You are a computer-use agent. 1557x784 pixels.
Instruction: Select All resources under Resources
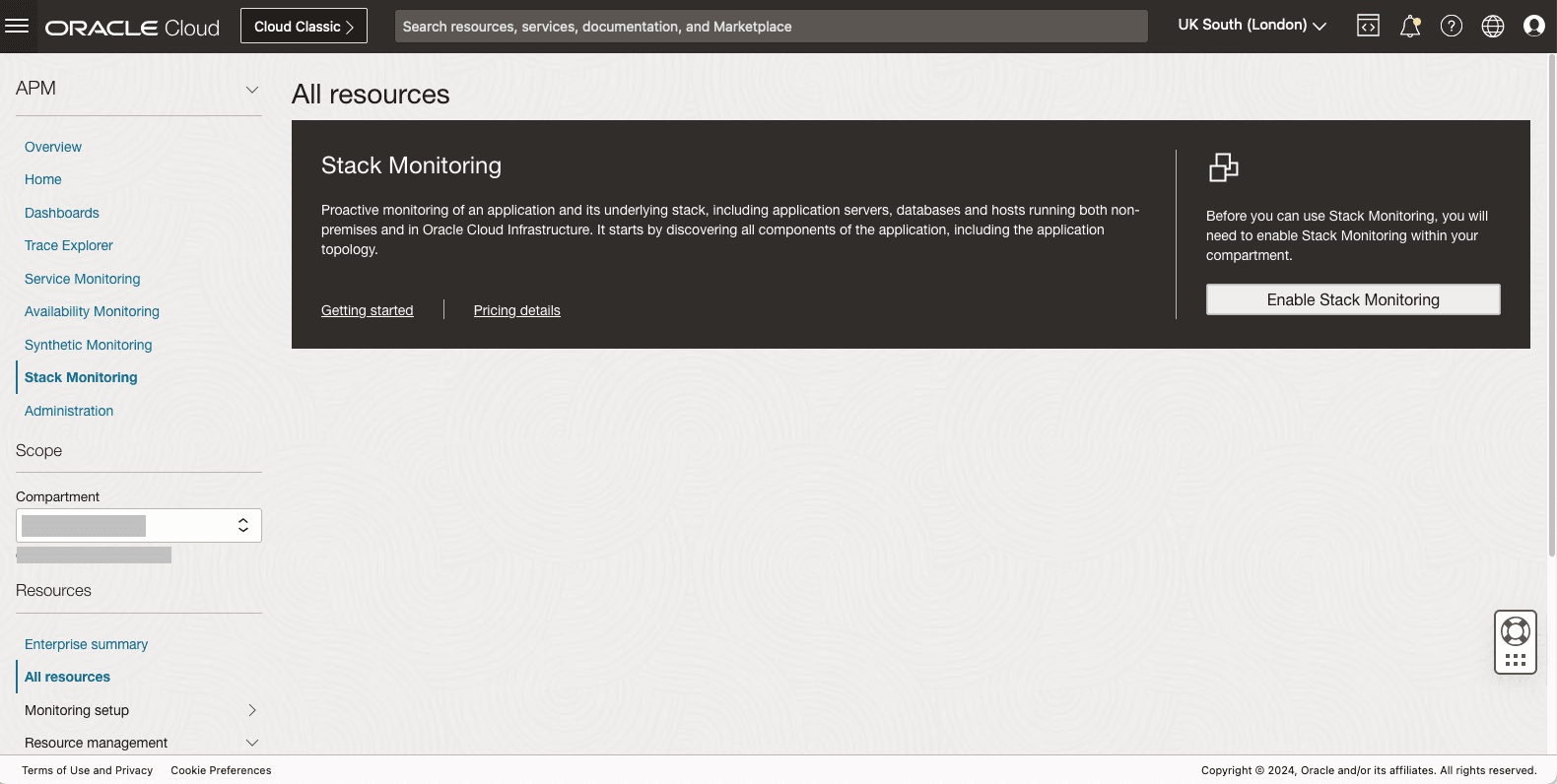[x=67, y=677]
